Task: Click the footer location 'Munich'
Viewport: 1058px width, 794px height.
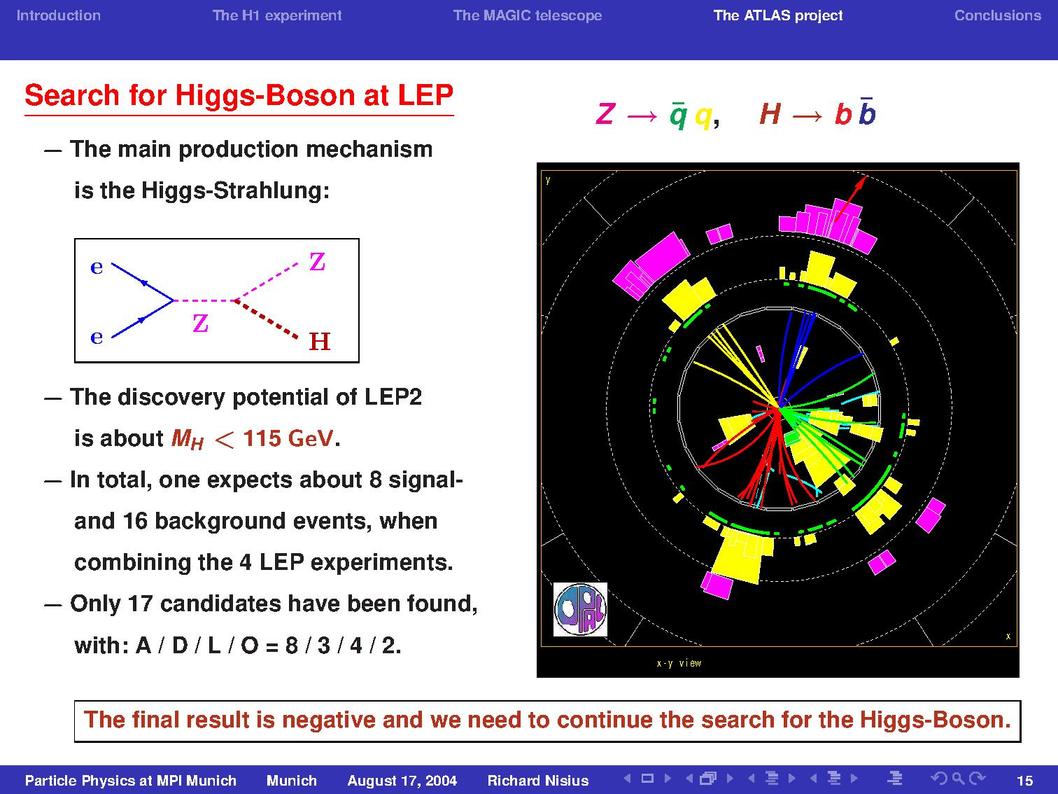Action: tap(291, 781)
